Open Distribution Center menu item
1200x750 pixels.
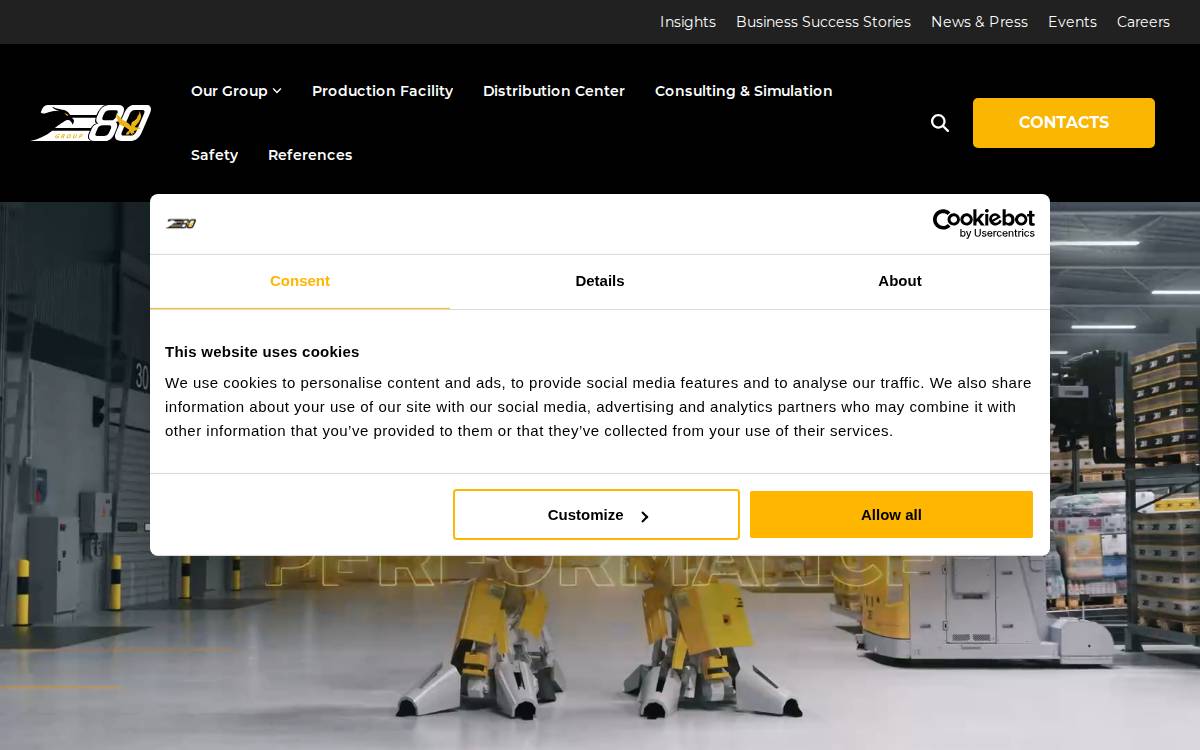click(x=554, y=91)
